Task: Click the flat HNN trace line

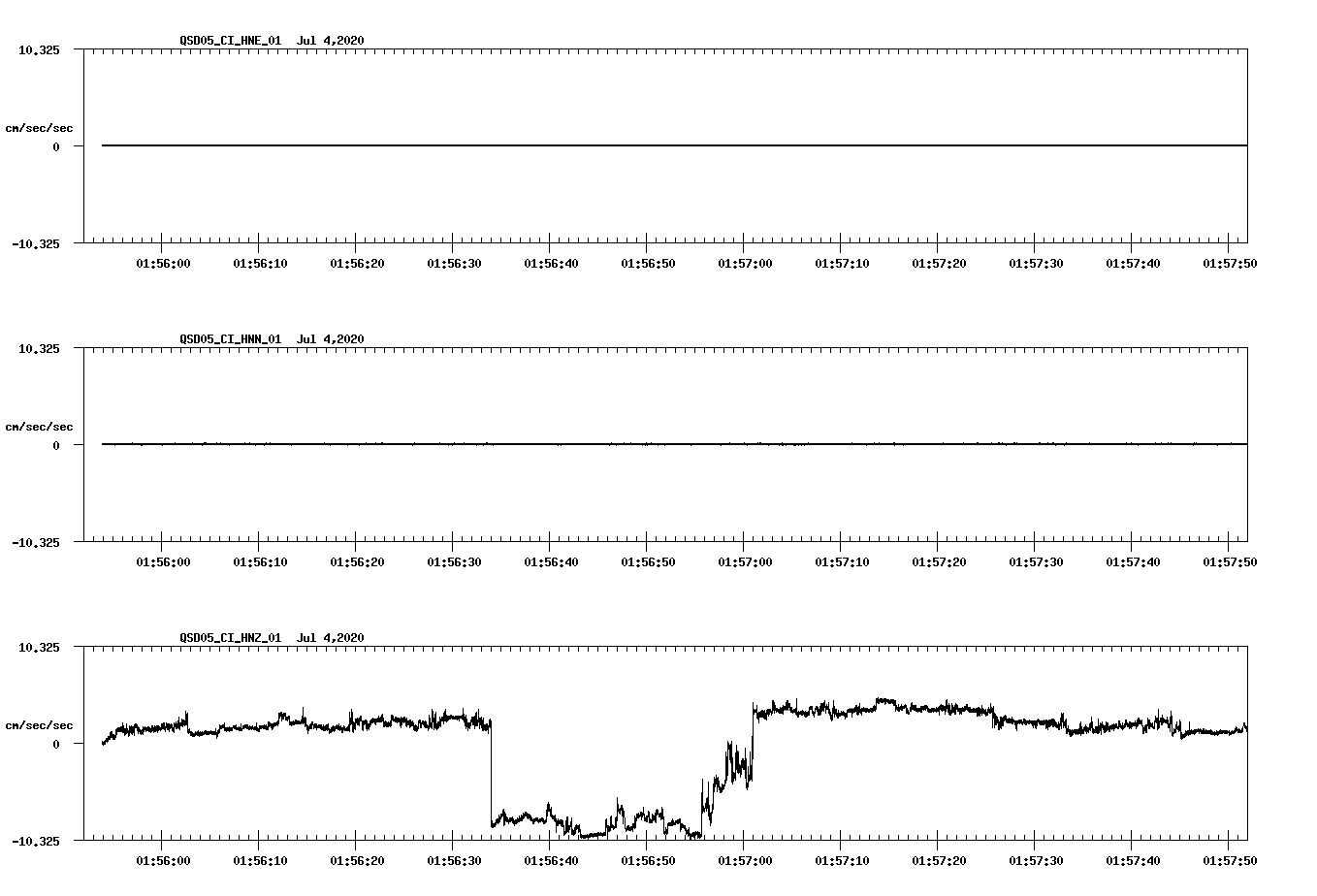Action: click(x=675, y=444)
